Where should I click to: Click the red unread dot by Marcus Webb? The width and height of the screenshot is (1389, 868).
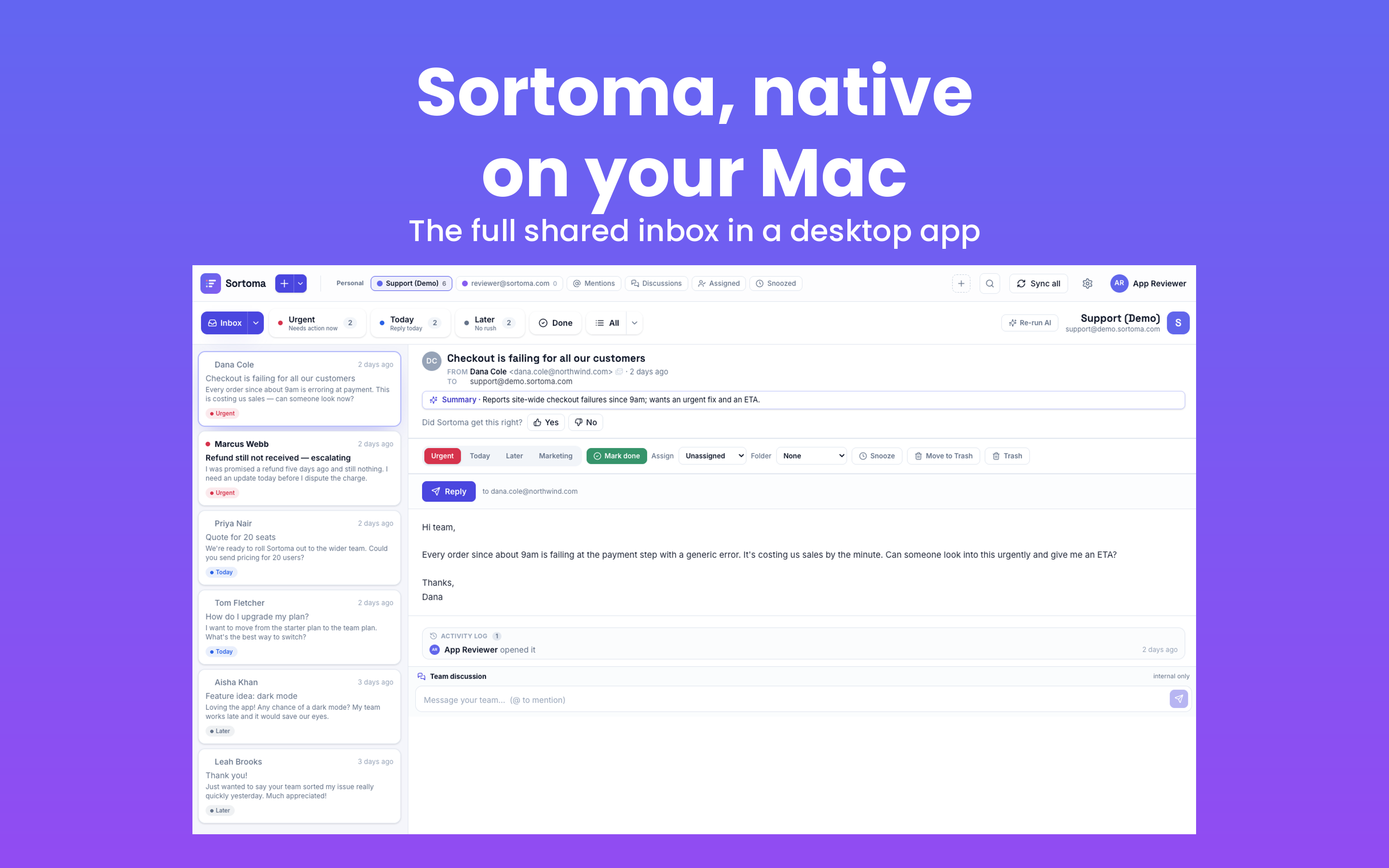pyautogui.click(x=208, y=444)
